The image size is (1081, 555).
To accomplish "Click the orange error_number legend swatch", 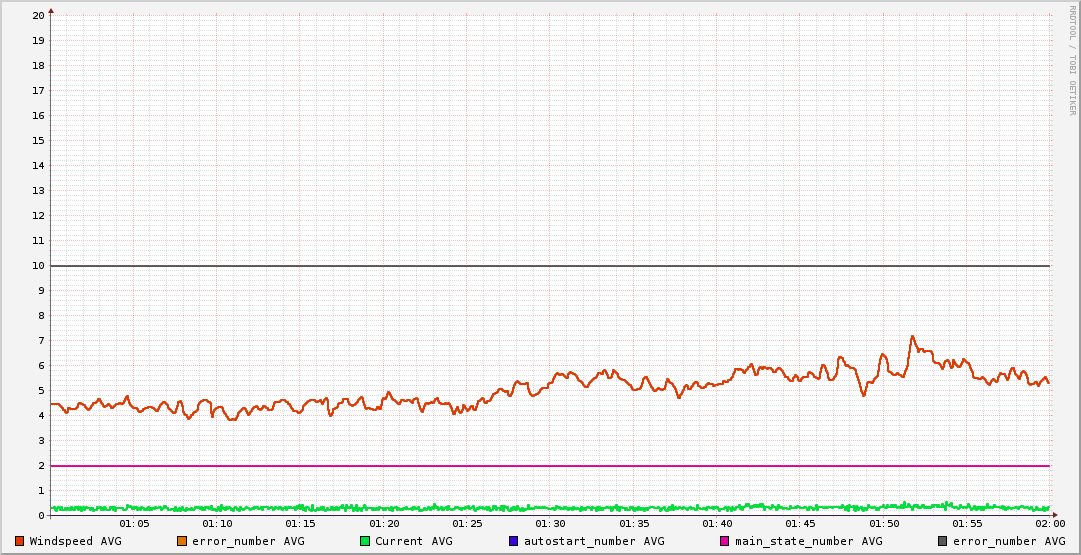I will tap(182, 541).
